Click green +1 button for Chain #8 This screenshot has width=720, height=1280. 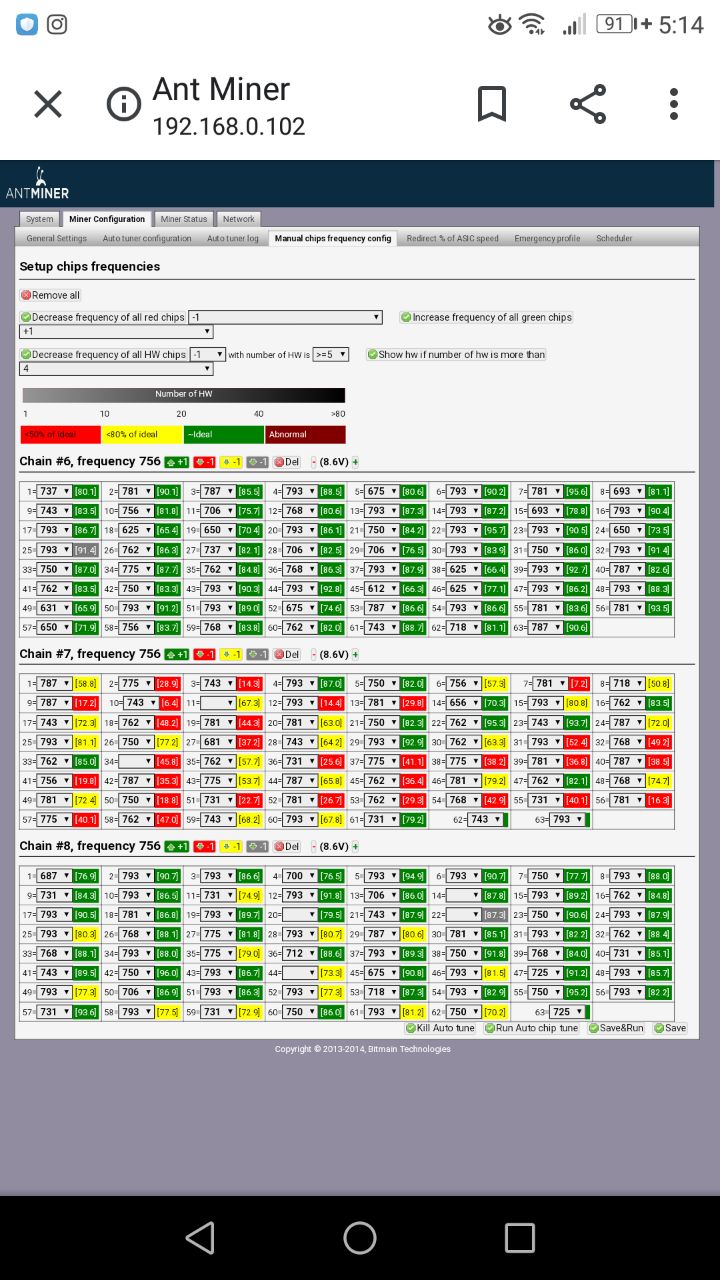click(177, 846)
